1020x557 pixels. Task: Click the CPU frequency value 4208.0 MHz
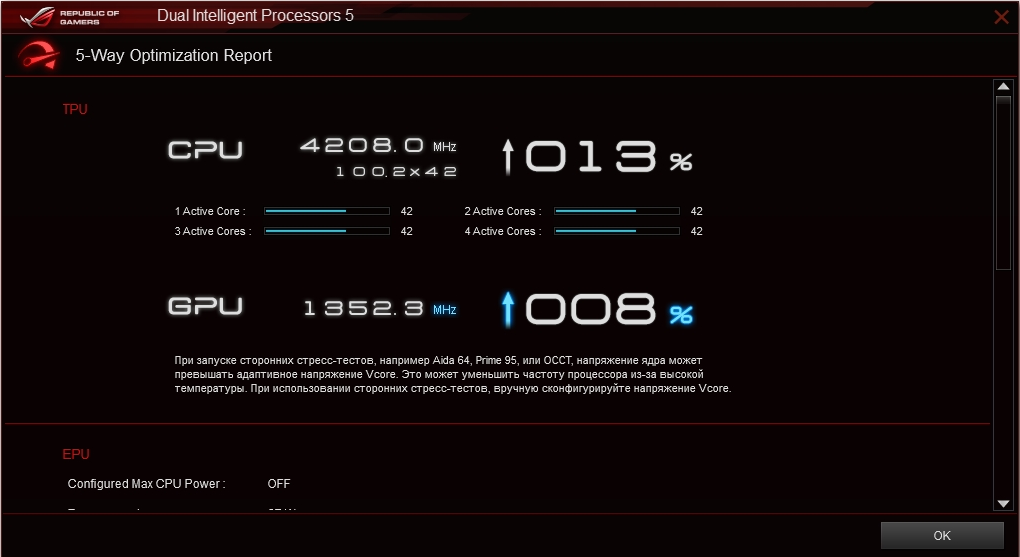pos(378,146)
